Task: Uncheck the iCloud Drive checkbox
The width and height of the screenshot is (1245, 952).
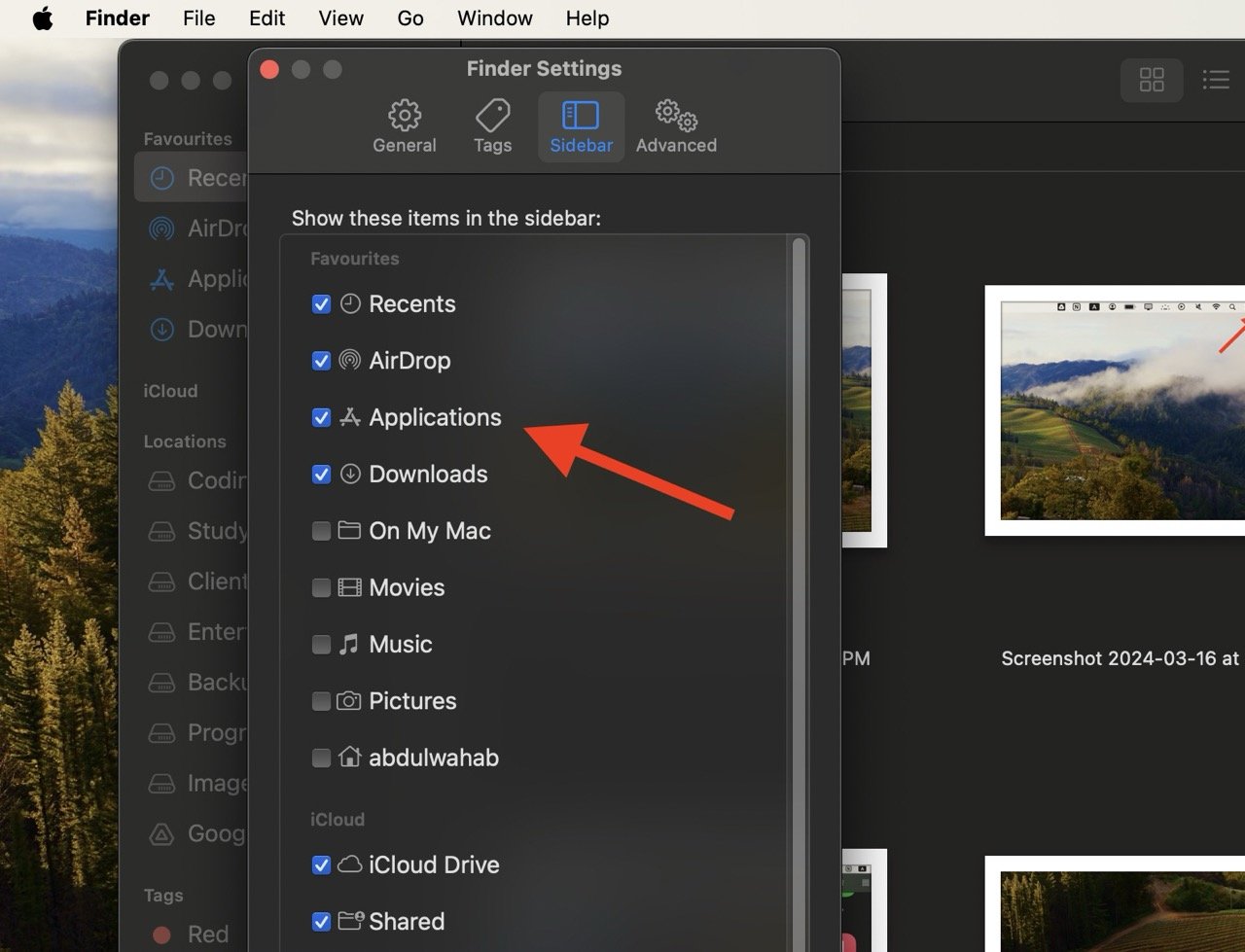Action: [321, 864]
